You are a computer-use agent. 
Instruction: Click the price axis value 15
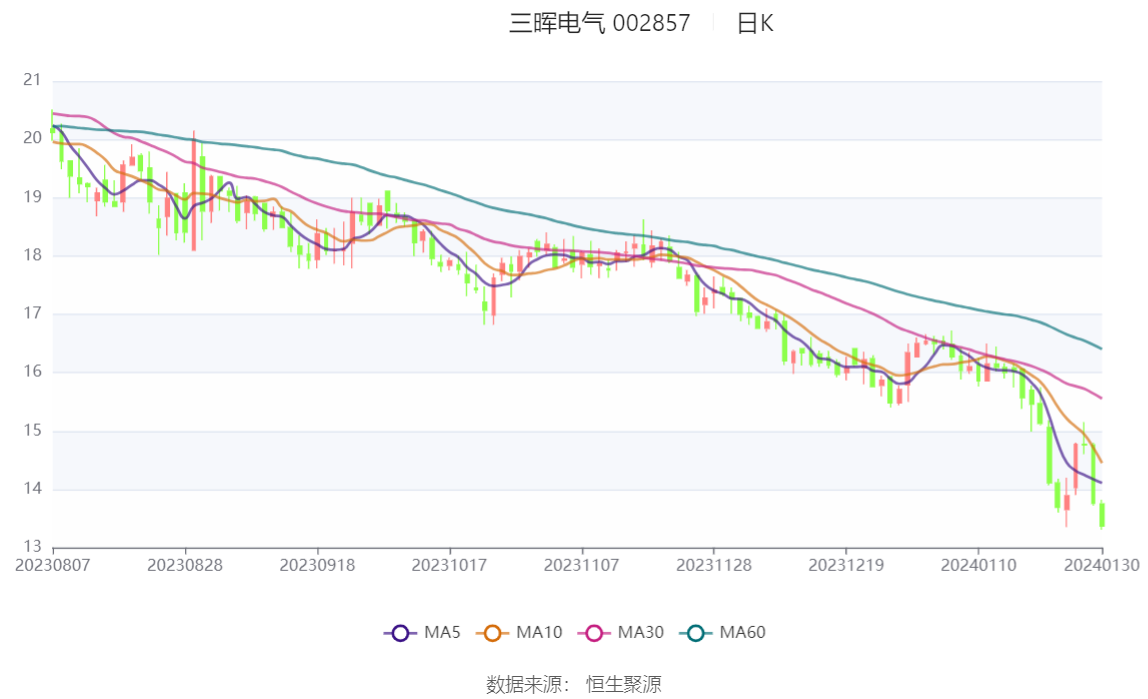(x=32, y=430)
